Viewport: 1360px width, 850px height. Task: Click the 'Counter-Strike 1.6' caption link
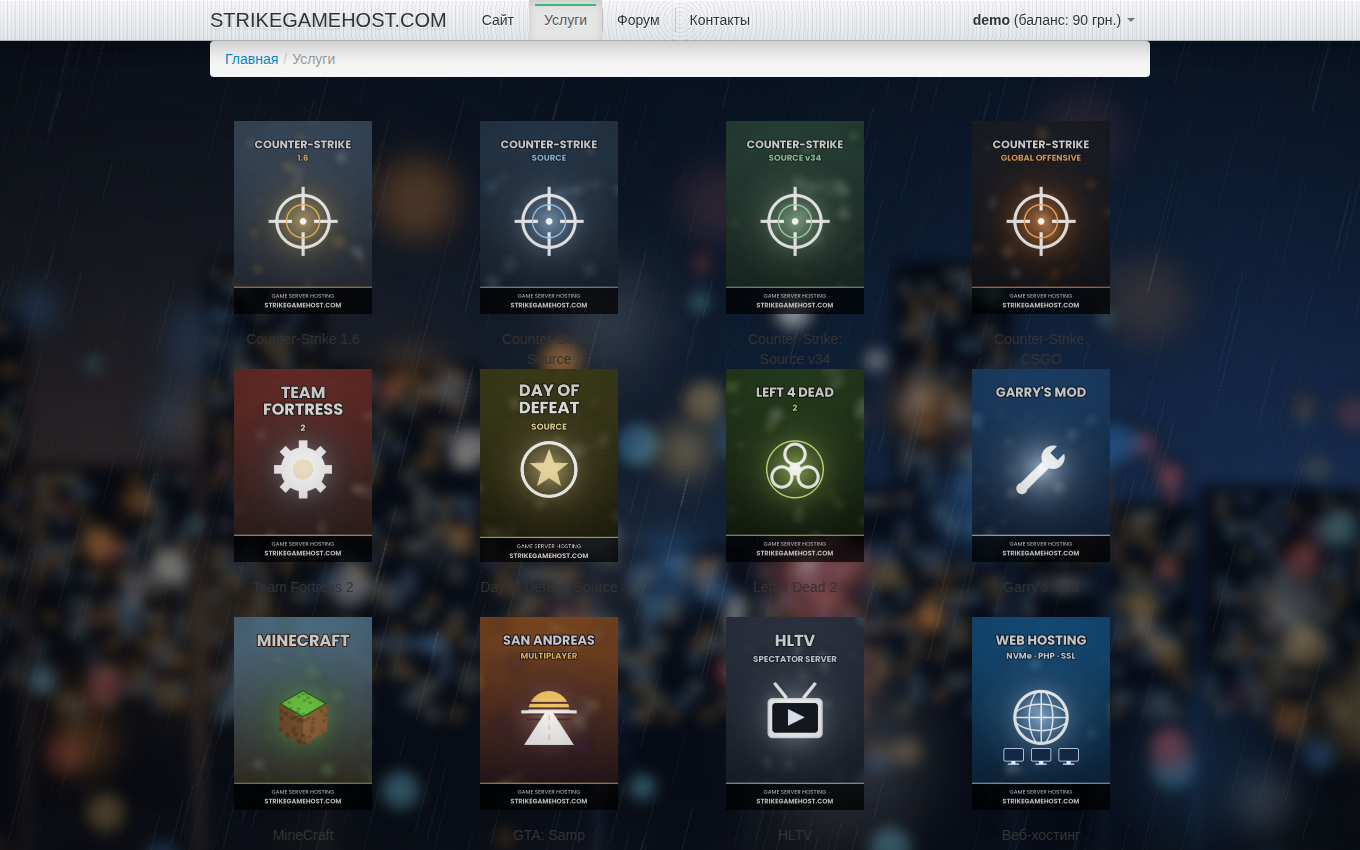[x=303, y=339]
